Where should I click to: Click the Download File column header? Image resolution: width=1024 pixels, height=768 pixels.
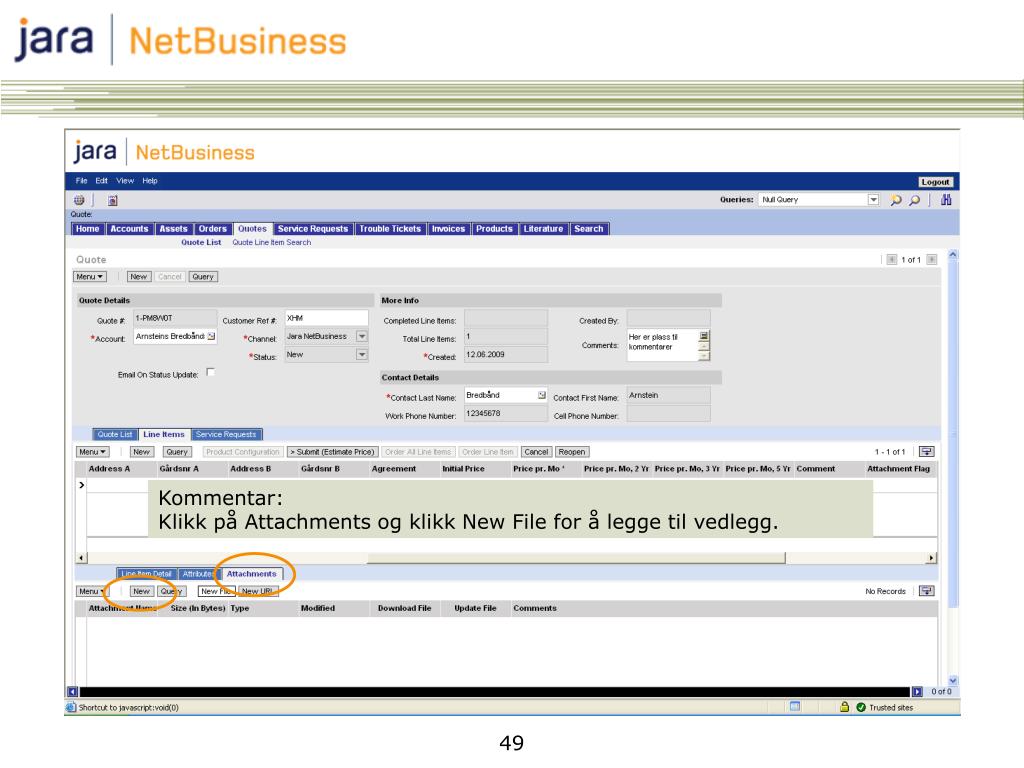[404, 609]
